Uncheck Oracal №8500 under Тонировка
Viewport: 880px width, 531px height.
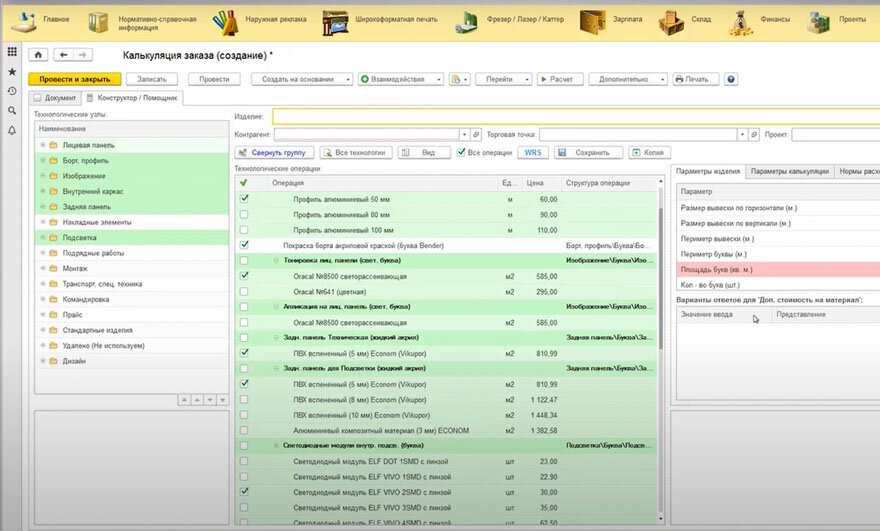click(244, 276)
